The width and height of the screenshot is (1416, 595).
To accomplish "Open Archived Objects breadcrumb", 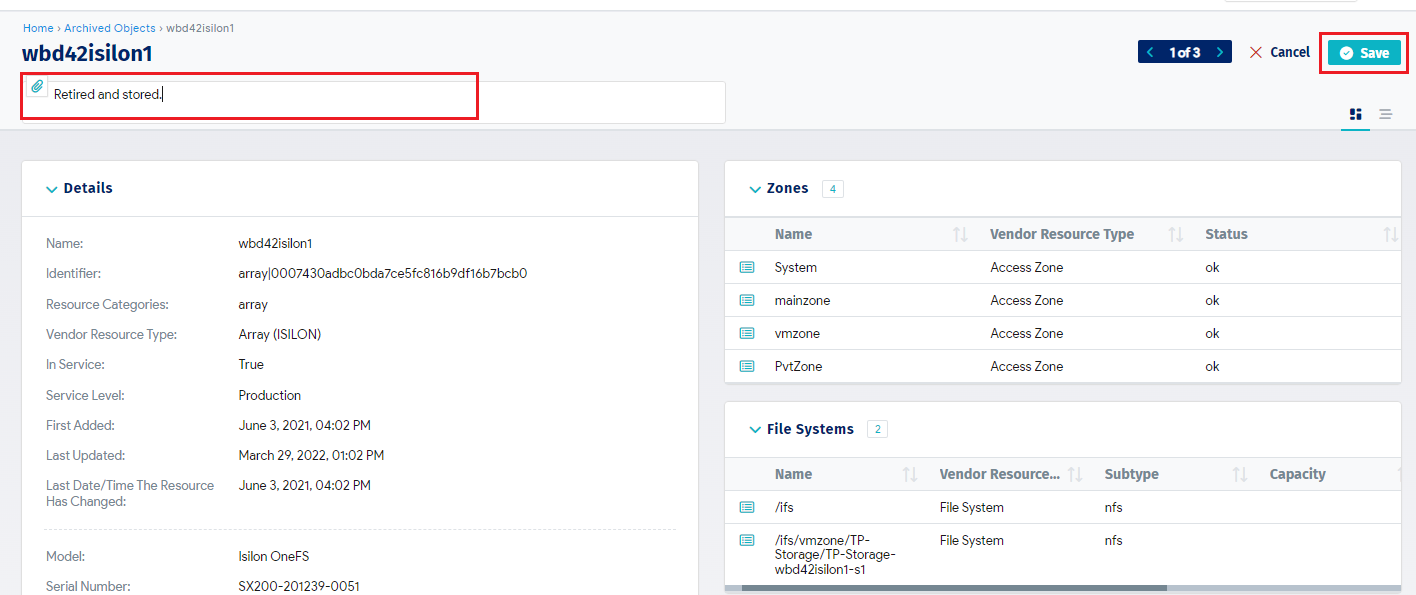I will pos(110,28).
